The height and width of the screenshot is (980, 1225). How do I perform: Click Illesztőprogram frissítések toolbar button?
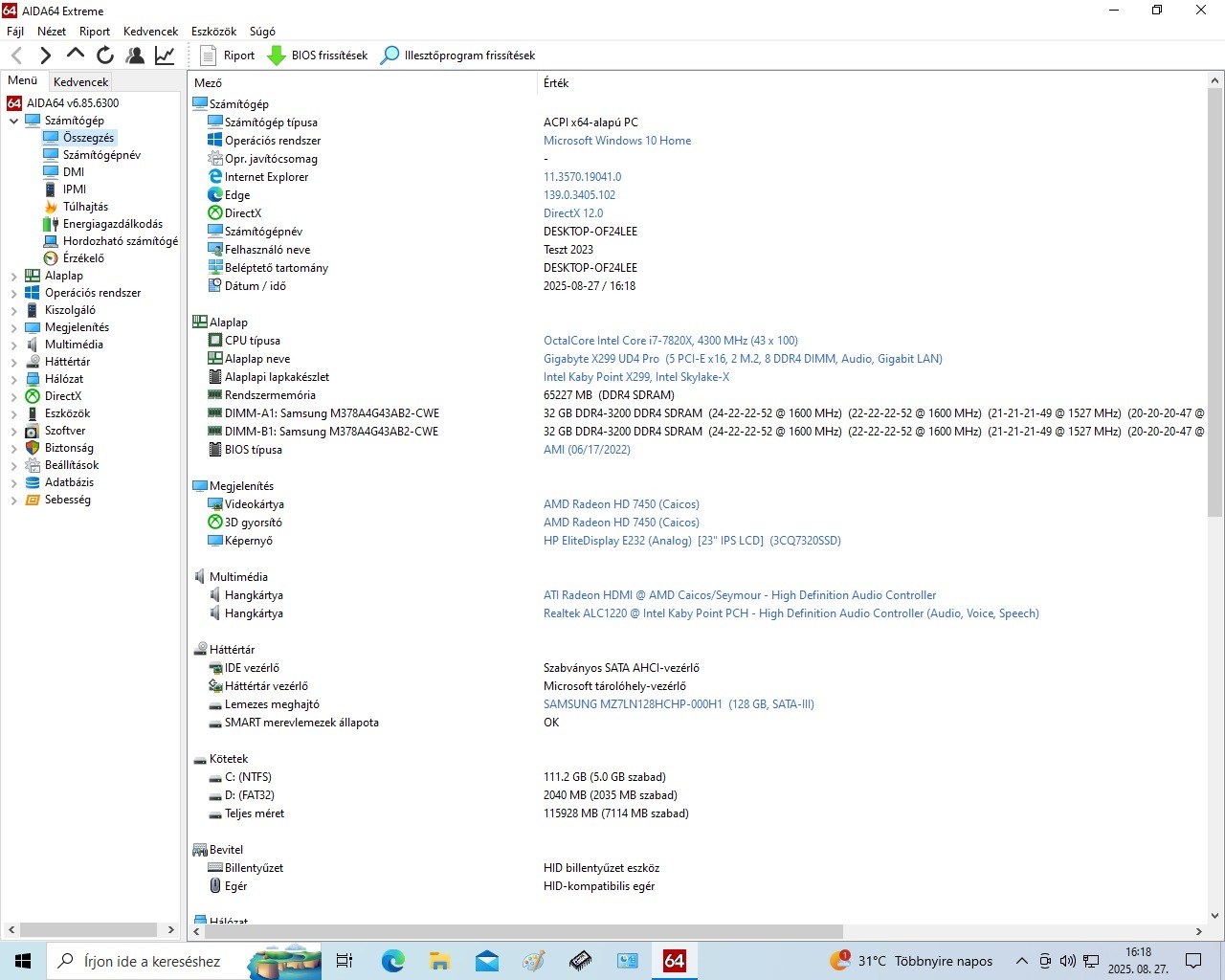tap(458, 56)
